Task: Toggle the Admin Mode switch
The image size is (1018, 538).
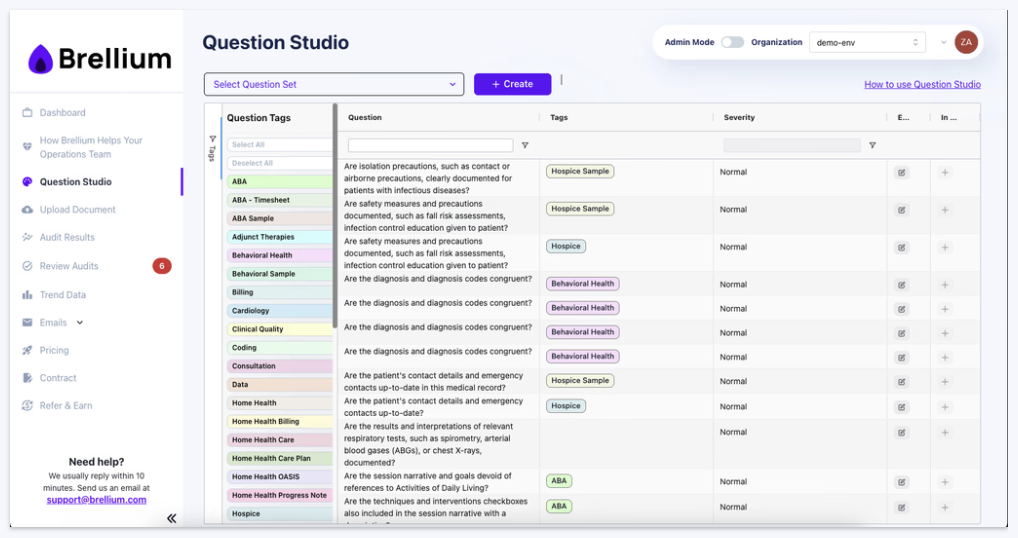Action: (732, 42)
